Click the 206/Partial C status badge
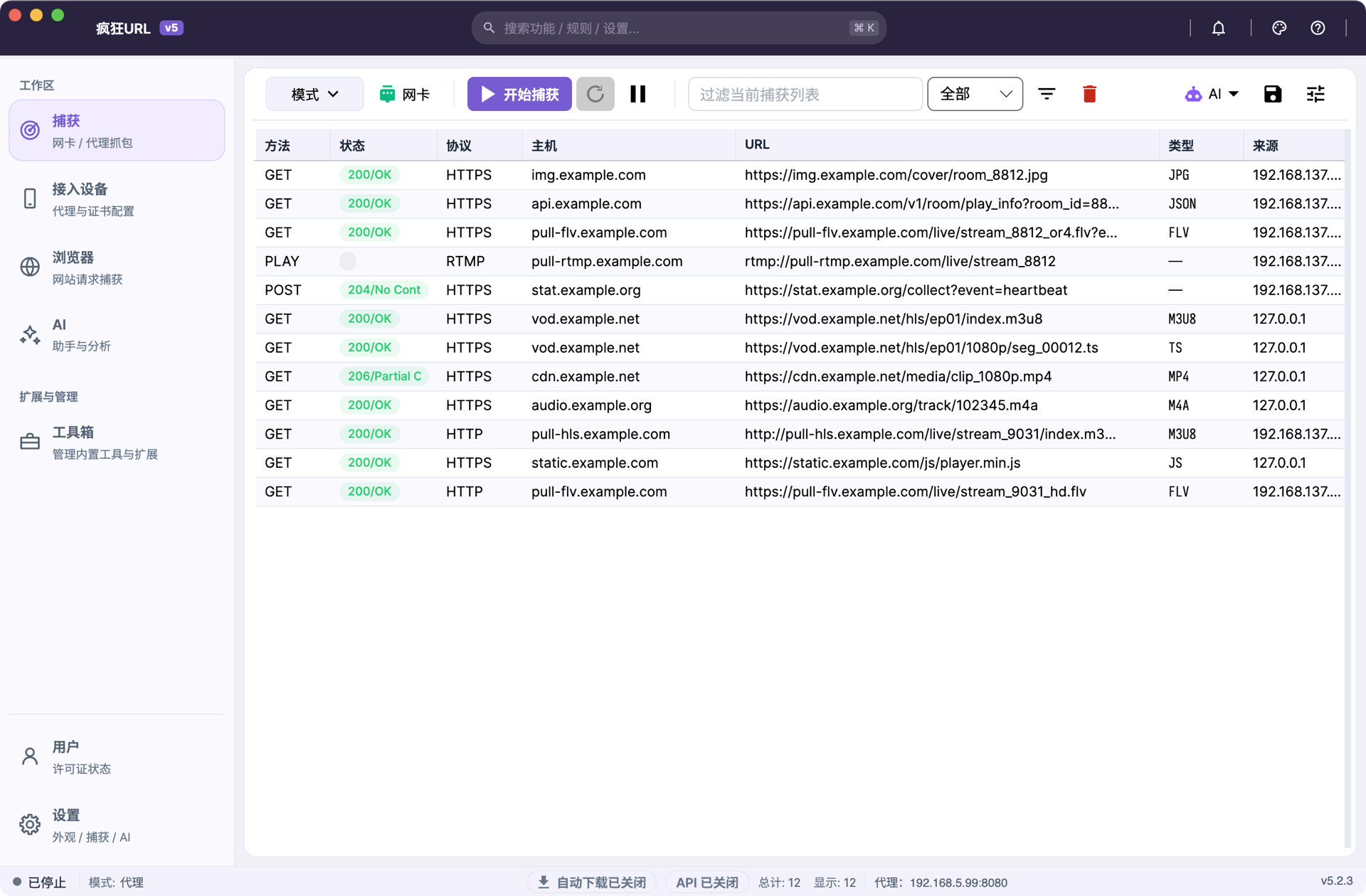Screen dimensions: 1366x896 (384, 376)
